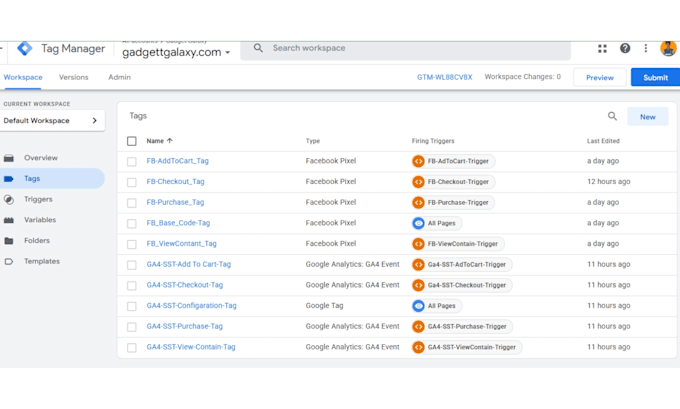Check the box for GA4-SST-Checkout-Tag

coord(132,286)
